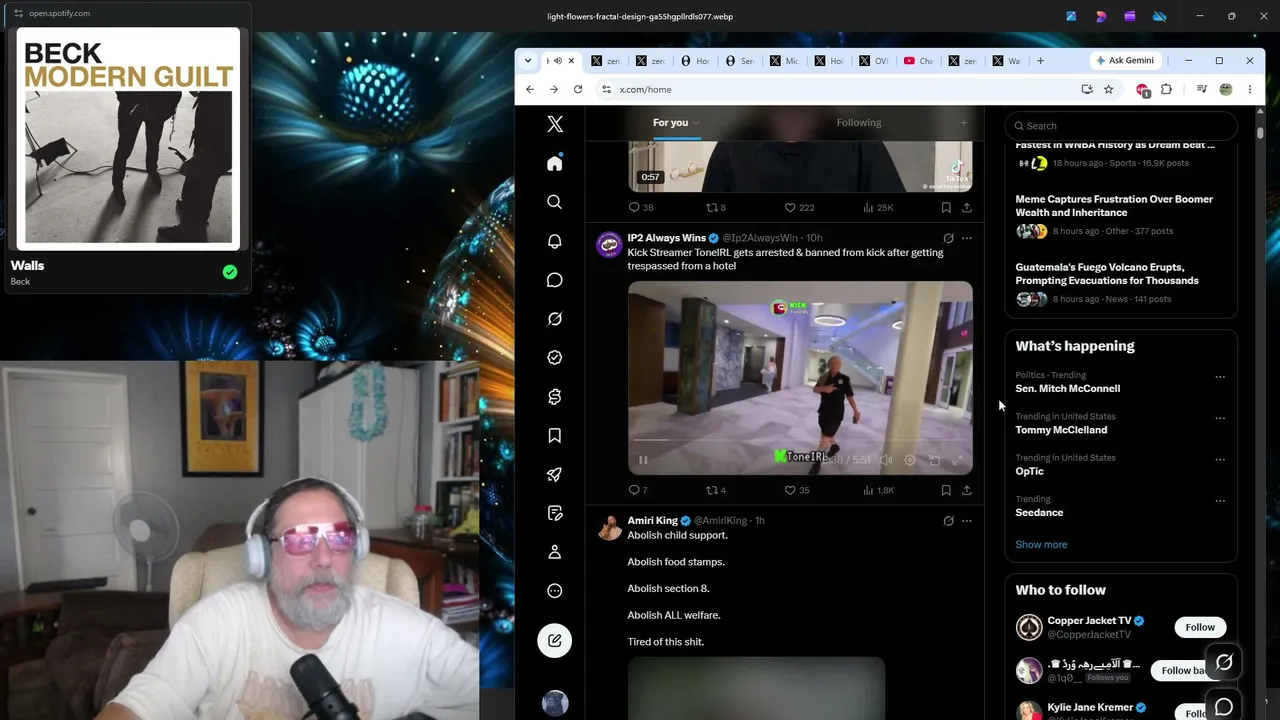Open options for Tommy McClelland trend
The image size is (1280, 720).
pos(1220,418)
